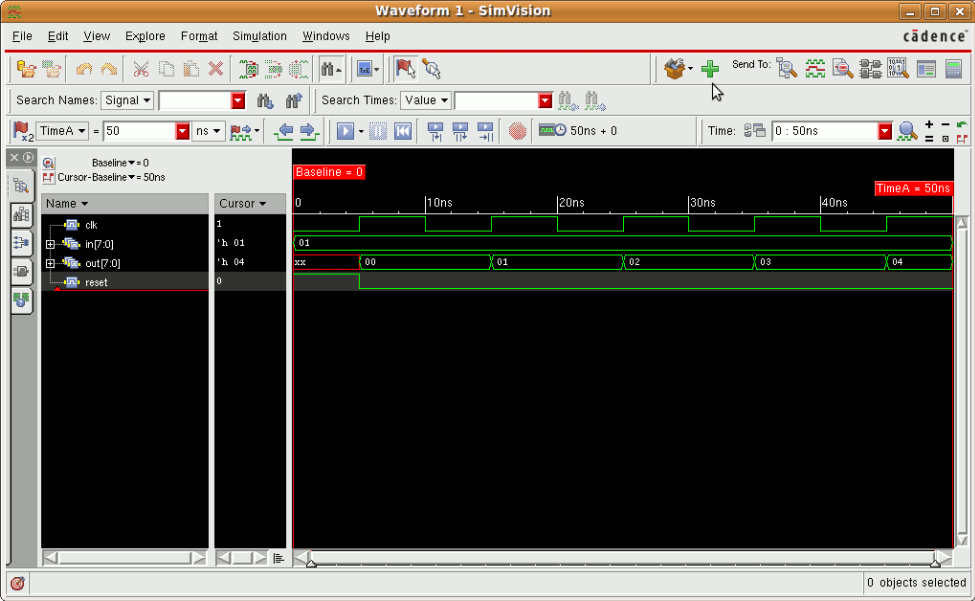
Task: Toggle the red flag cursor mode
Action: (x=405, y=68)
